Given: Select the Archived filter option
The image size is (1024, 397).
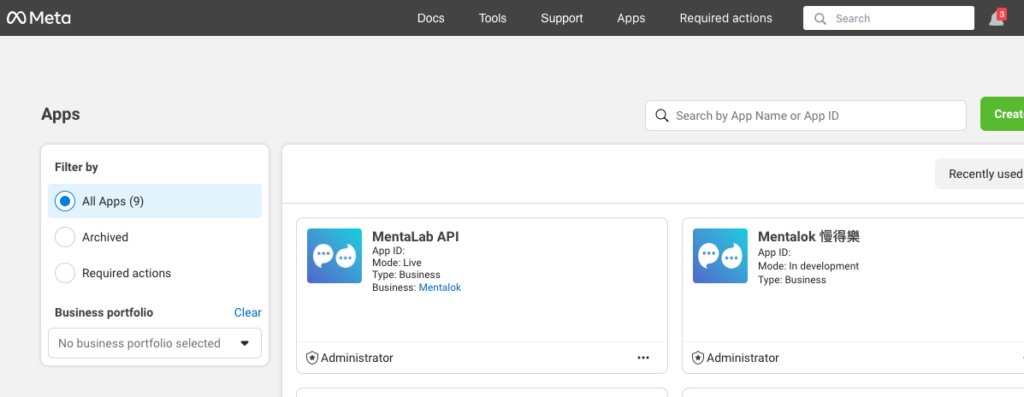Looking at the screenshot, I should coord(155,237).
